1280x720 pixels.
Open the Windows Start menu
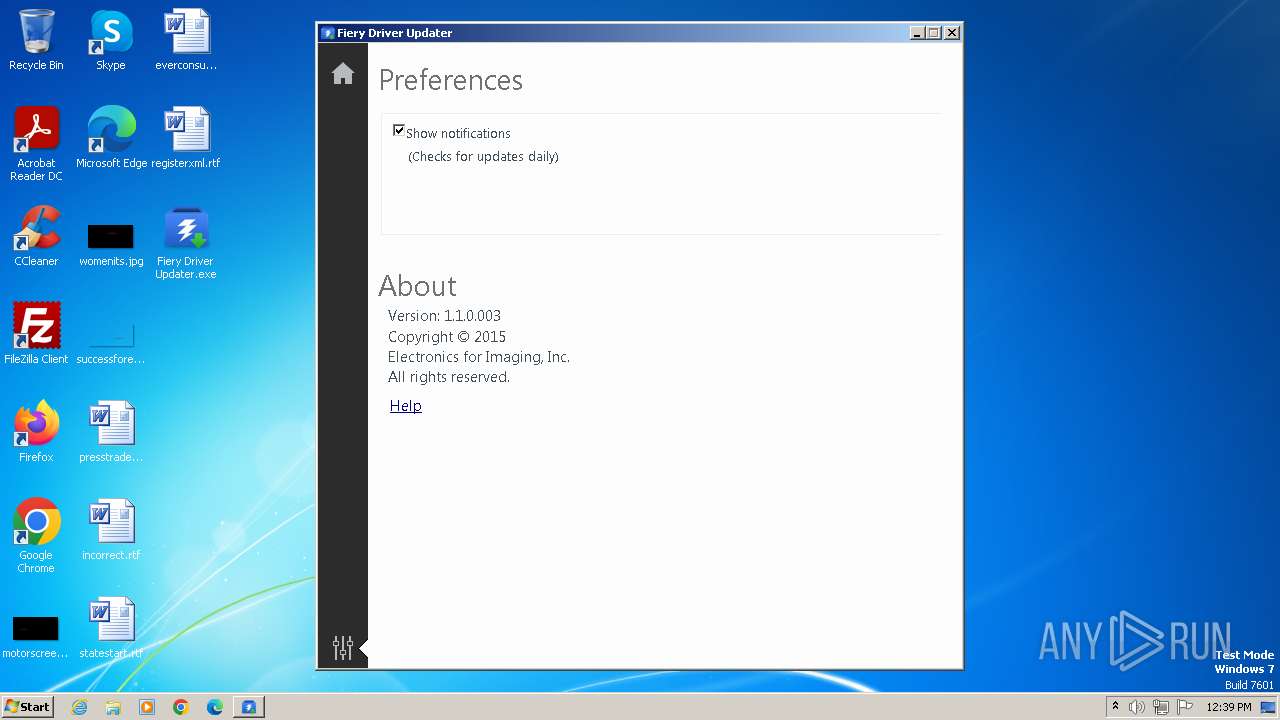coord(28,706)
